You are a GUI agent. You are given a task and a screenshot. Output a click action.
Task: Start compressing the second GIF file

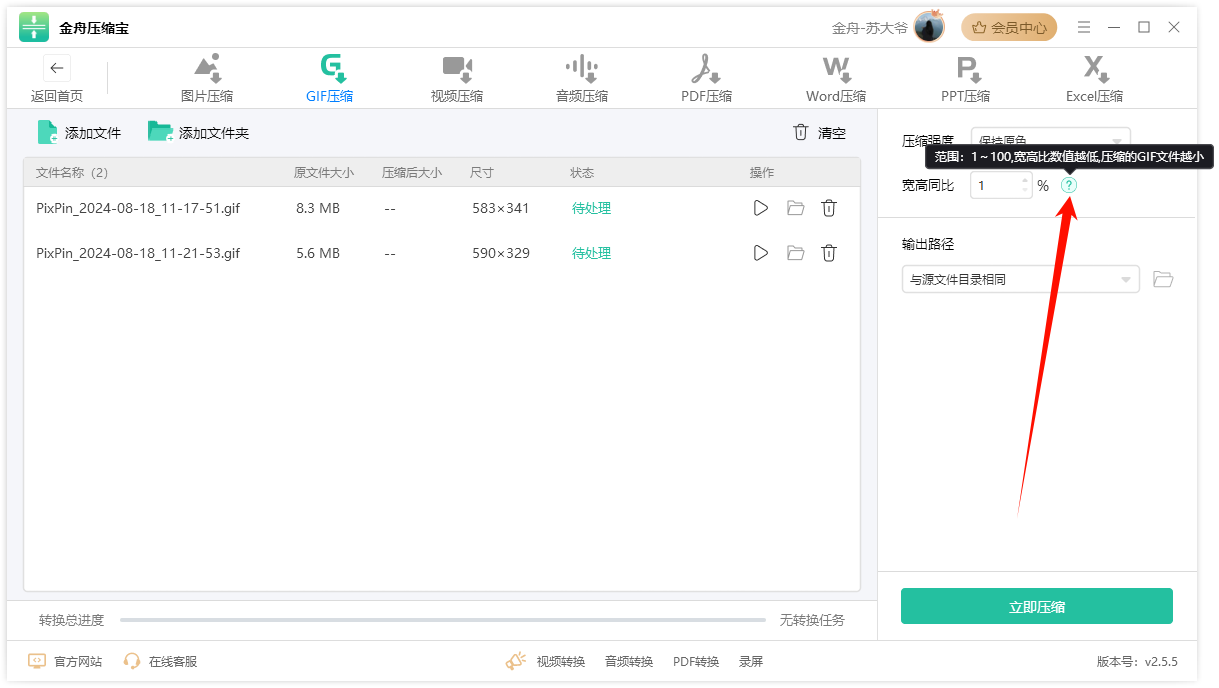click(x=761, y=253)
